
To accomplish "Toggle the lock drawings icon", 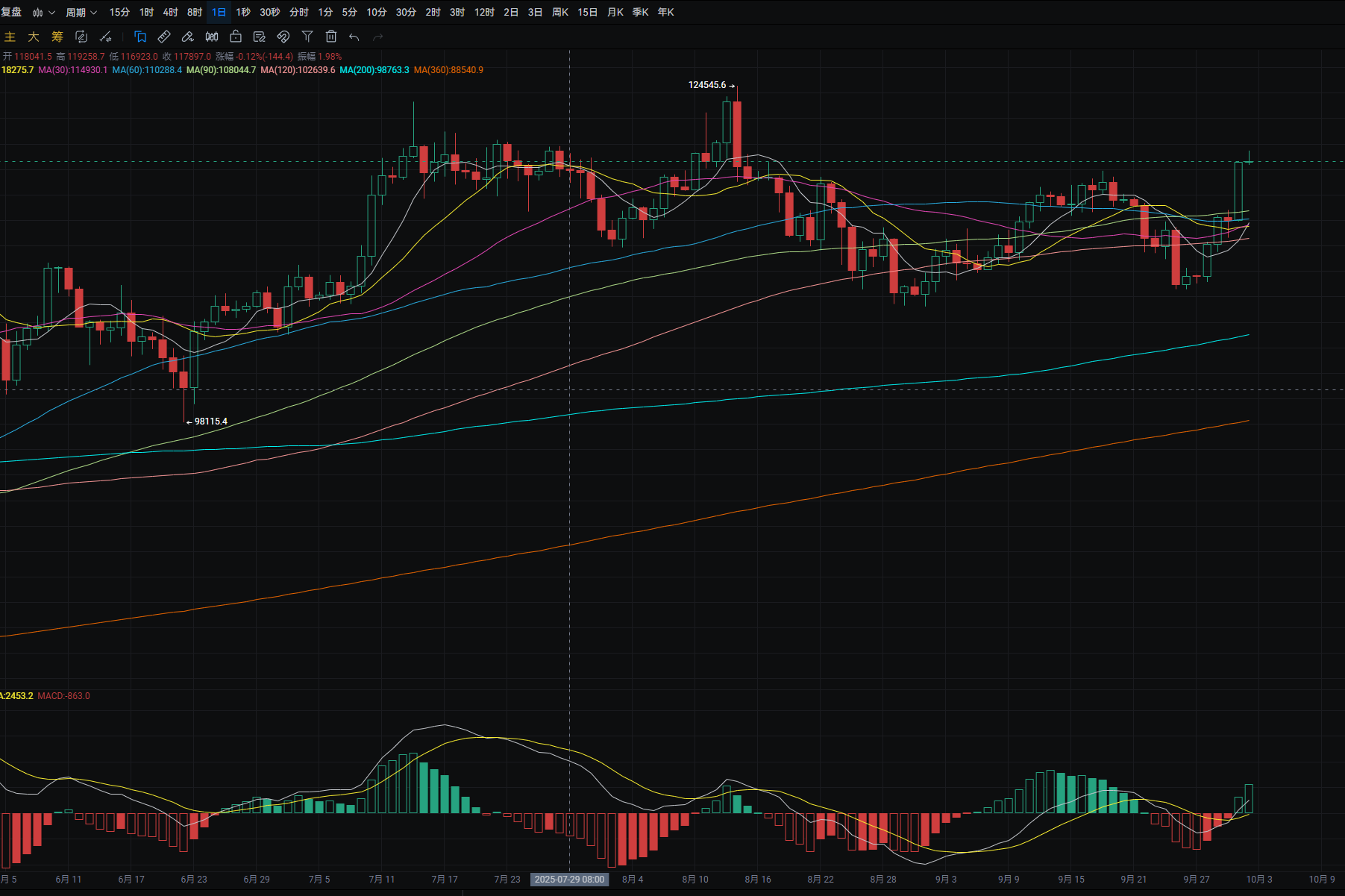I will [x=236, y=37].
